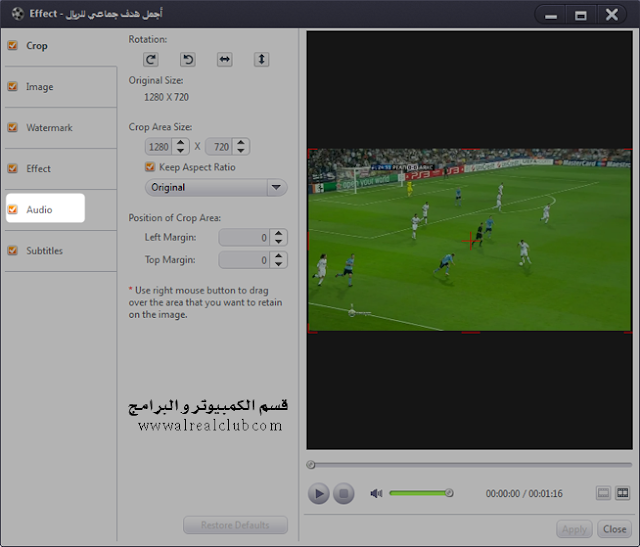Increase crop height 720 with up arrow
The width and height of the screenshot is (640, 547).
point(241,142)
